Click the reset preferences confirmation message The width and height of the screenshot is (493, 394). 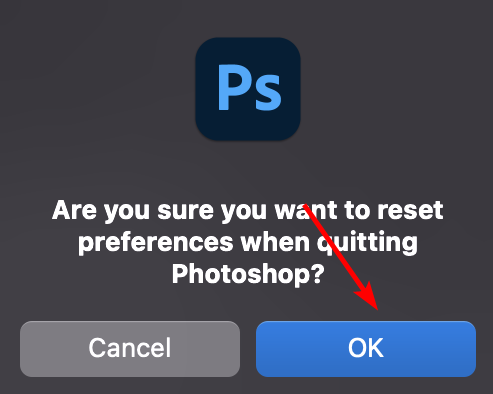pos(248,242)
